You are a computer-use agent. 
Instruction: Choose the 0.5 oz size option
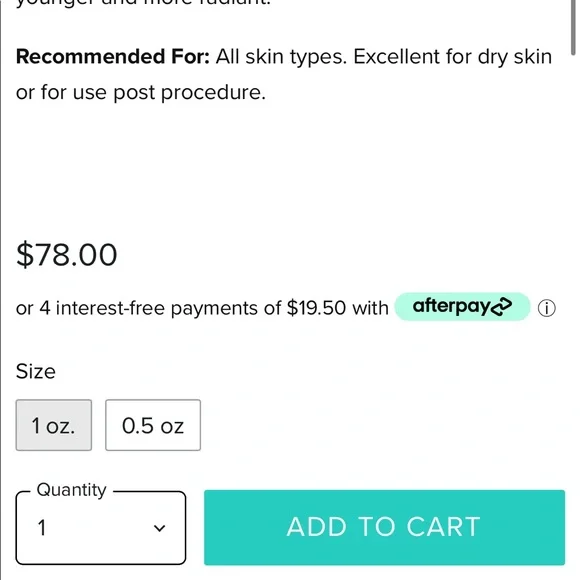pyautogui.click(x=153, y=425)
